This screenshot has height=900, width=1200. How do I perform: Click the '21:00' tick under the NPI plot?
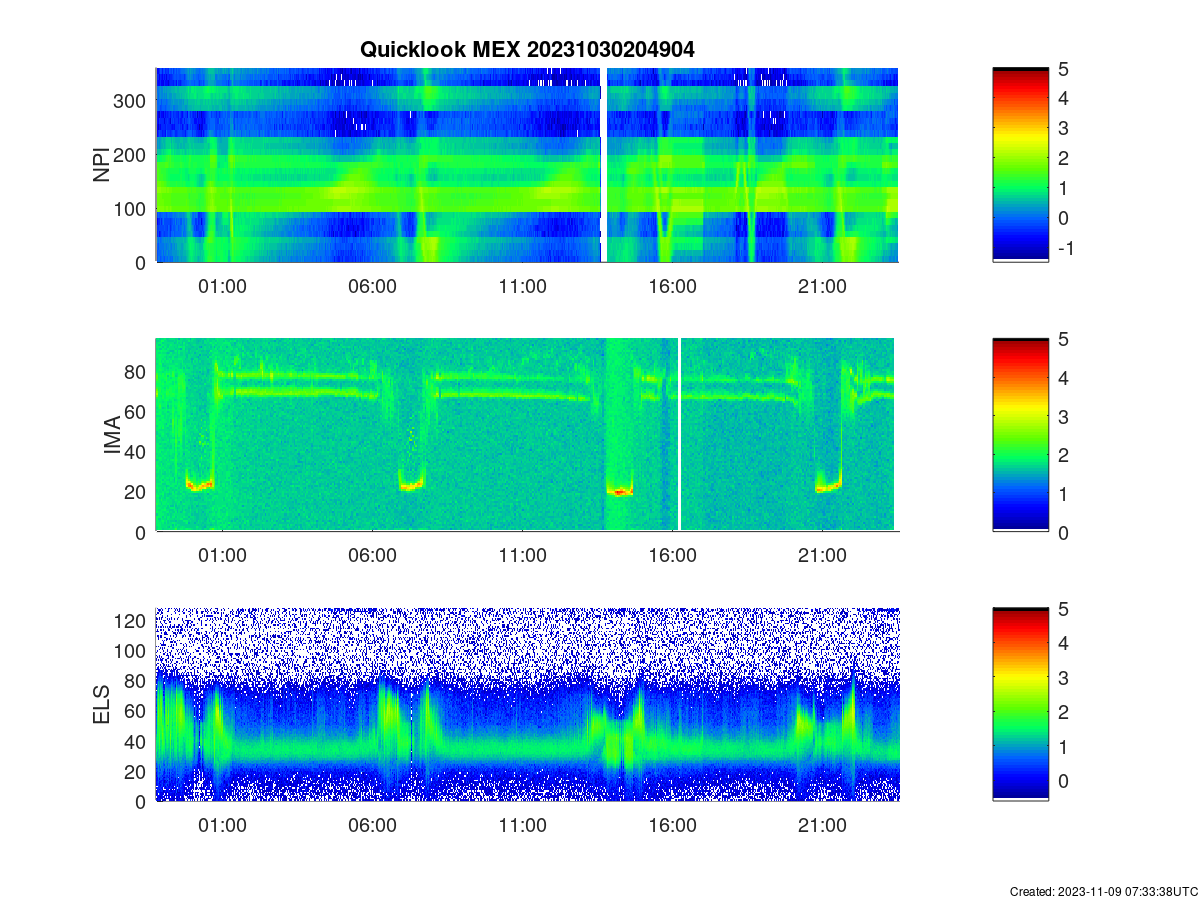pos(822,287)
